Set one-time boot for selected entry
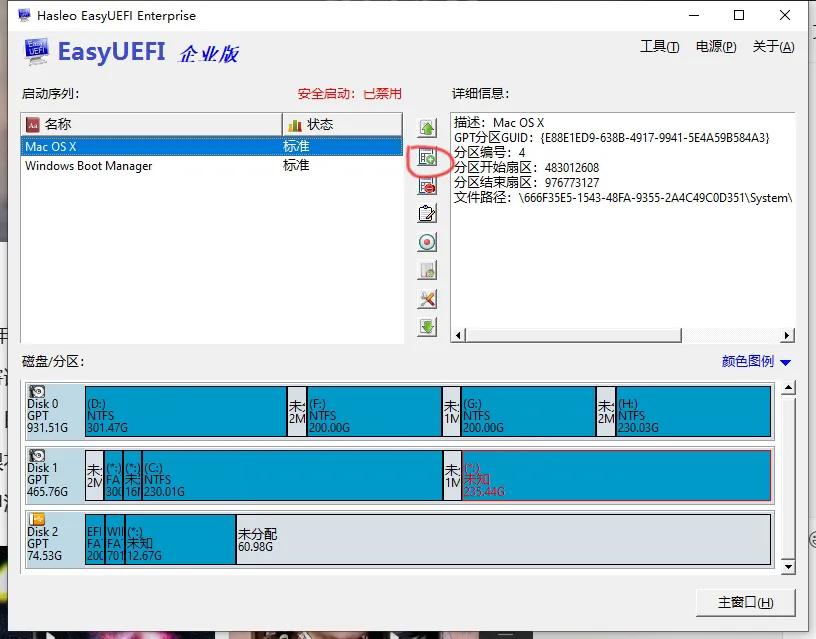The image size is (816, 639). [426, 241]
